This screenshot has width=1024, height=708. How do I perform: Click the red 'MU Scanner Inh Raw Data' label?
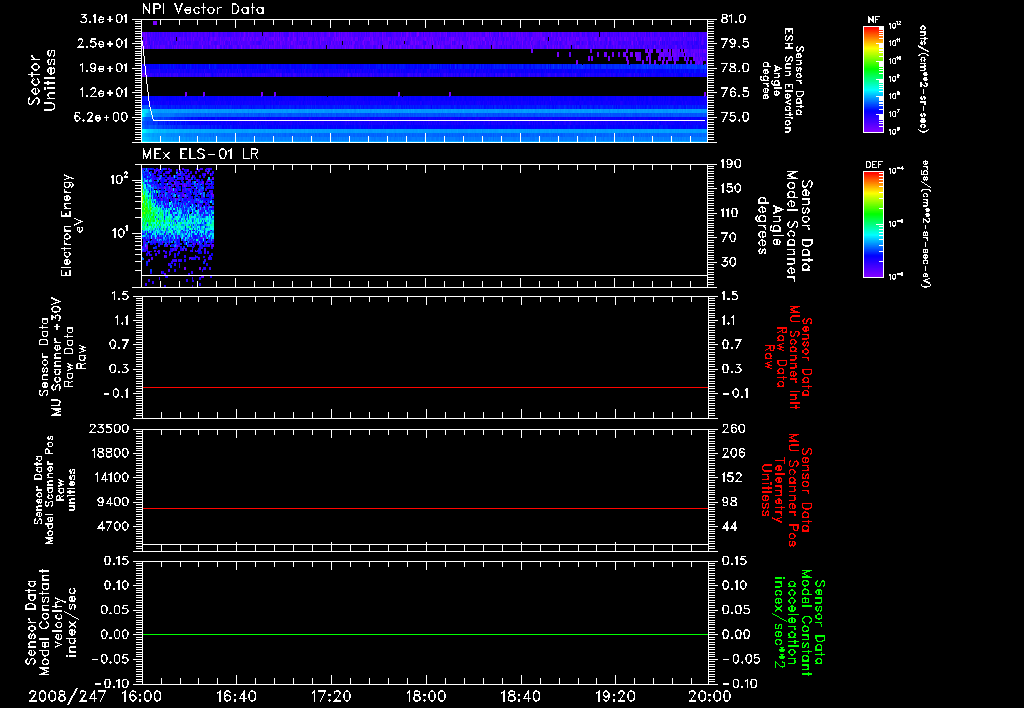point(790,357)
